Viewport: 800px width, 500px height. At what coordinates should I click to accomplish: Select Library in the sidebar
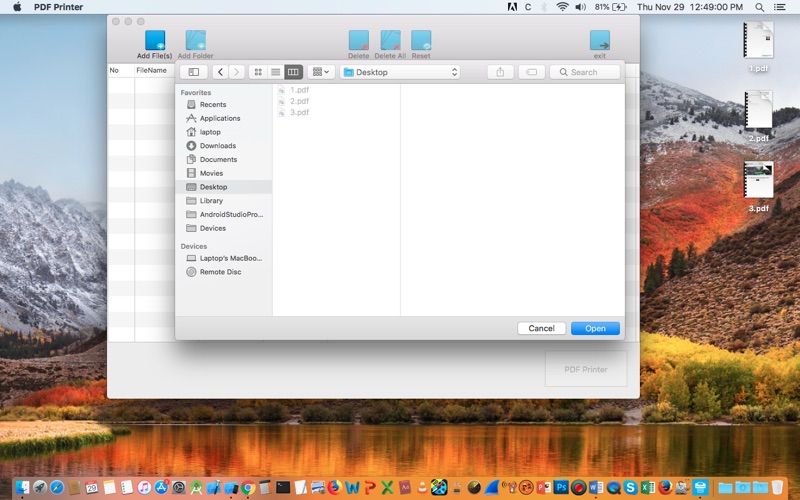(223, 201)
